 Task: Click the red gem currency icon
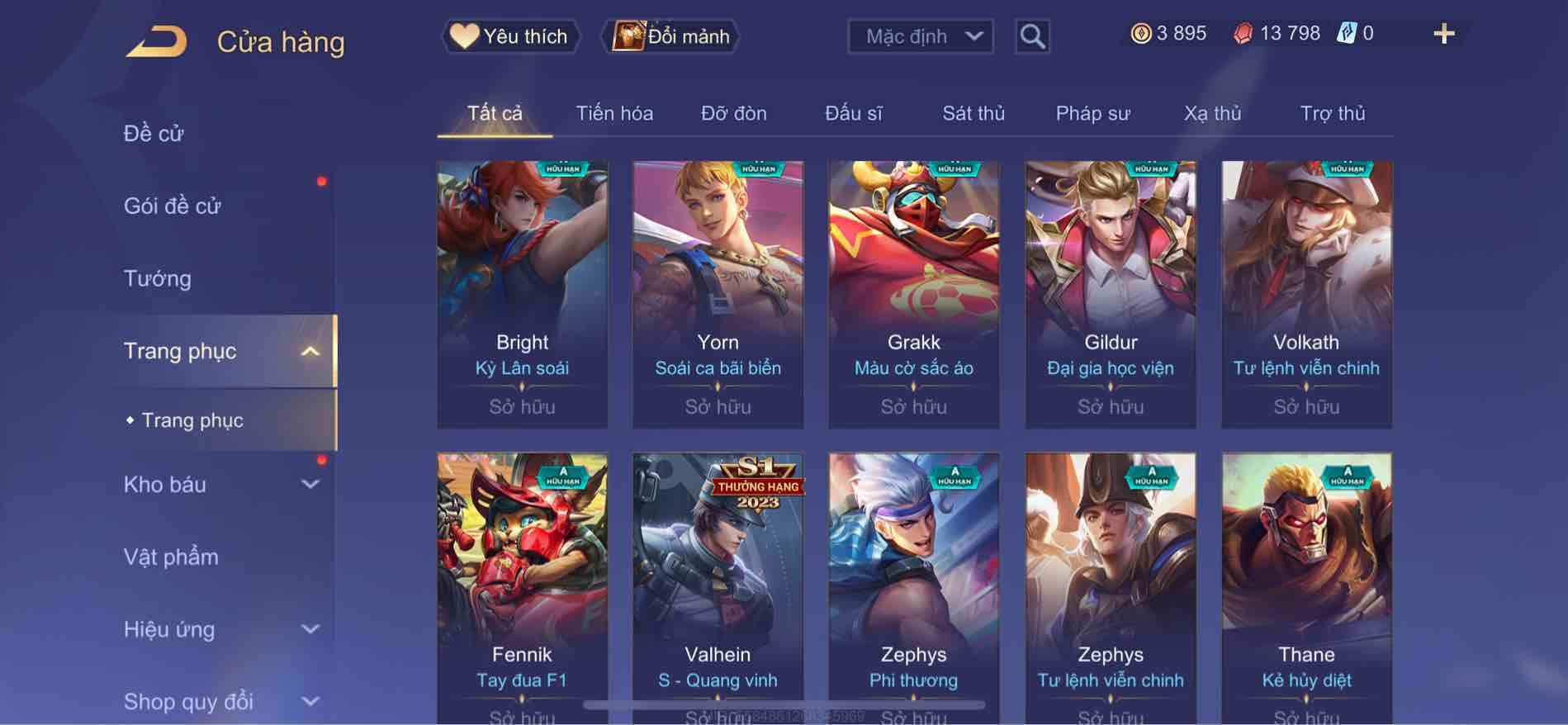tap(1243, 34)
